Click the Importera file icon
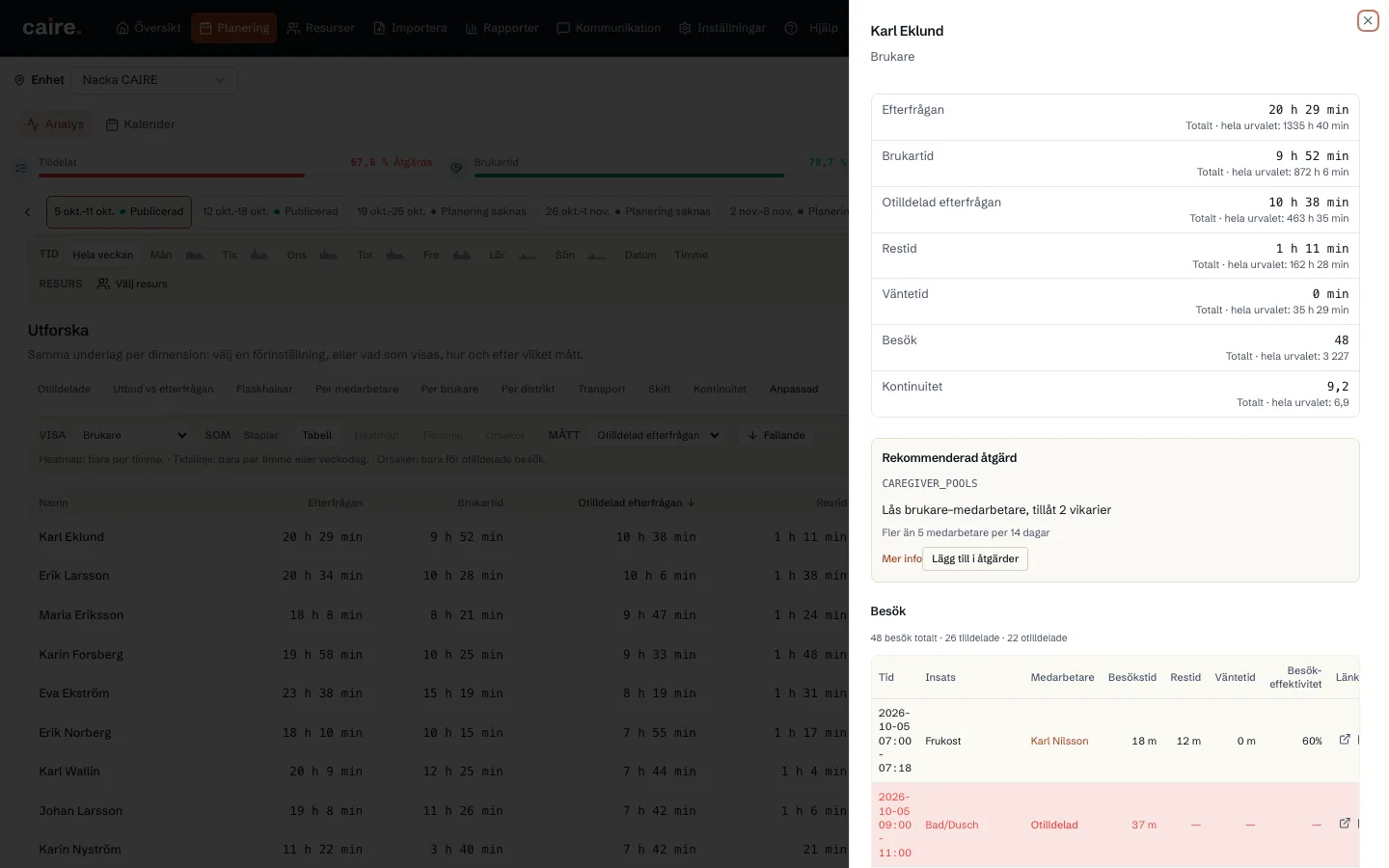The height and width of the screenshot is (868, 1389). point(379,28)
